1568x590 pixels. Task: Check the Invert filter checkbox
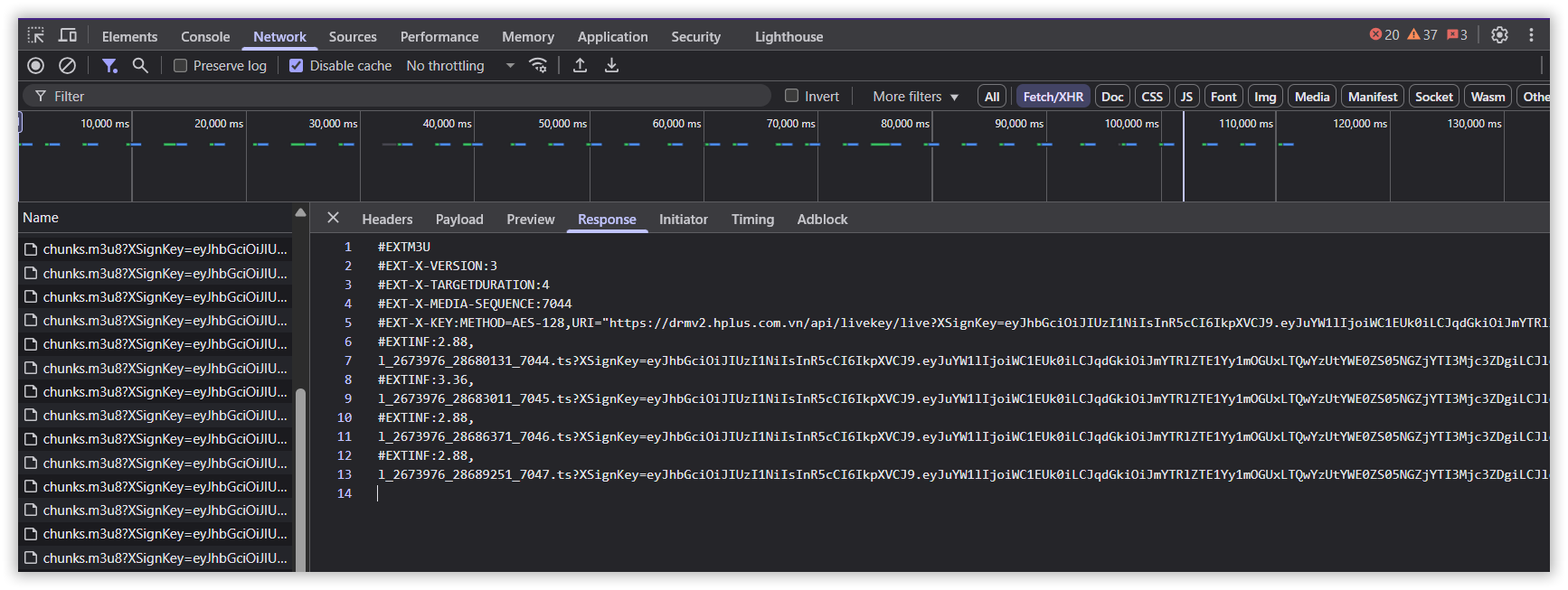click(x=792, y=96)
